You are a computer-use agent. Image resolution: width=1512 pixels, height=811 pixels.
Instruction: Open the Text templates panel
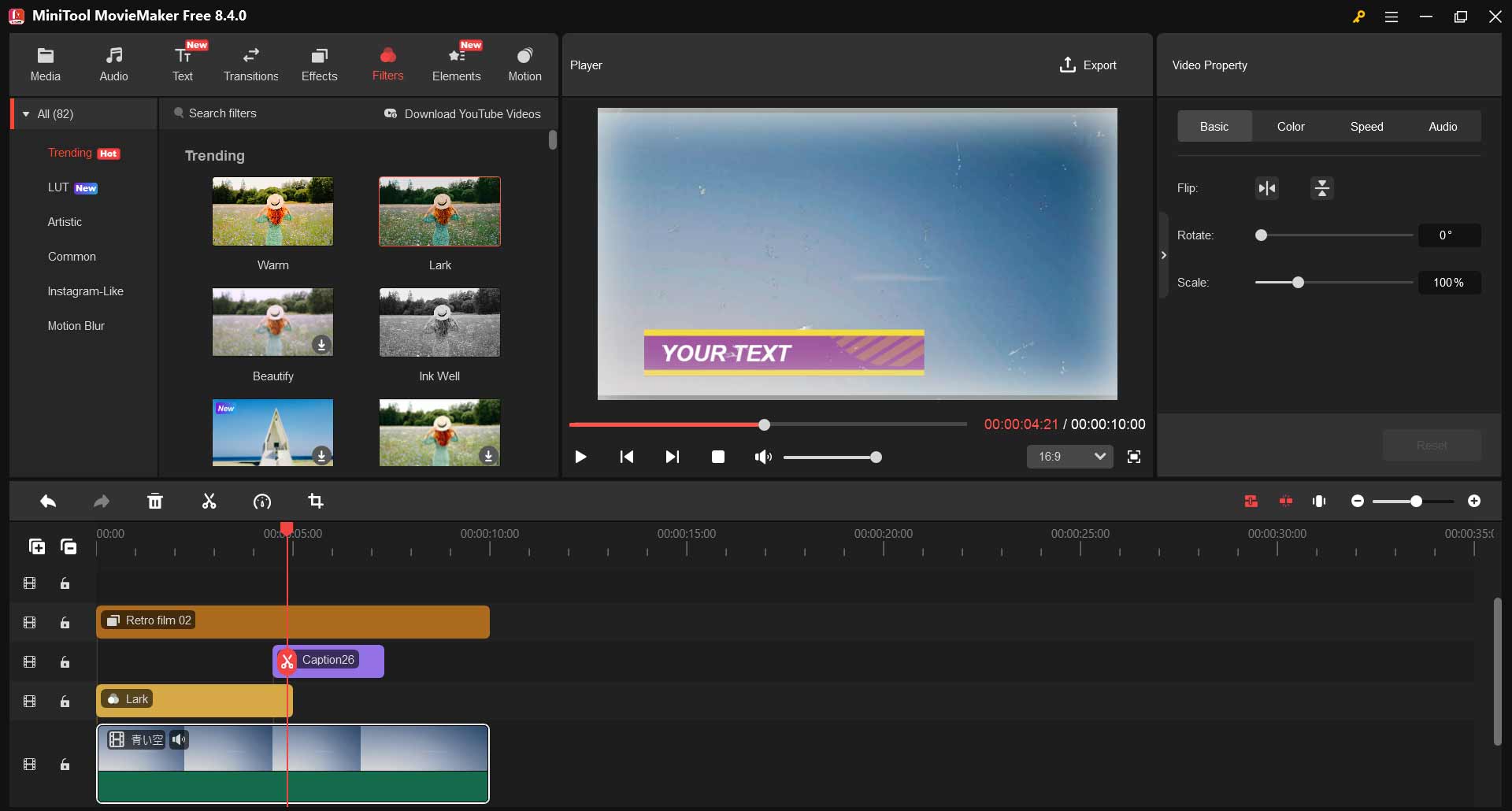(183, 63)
